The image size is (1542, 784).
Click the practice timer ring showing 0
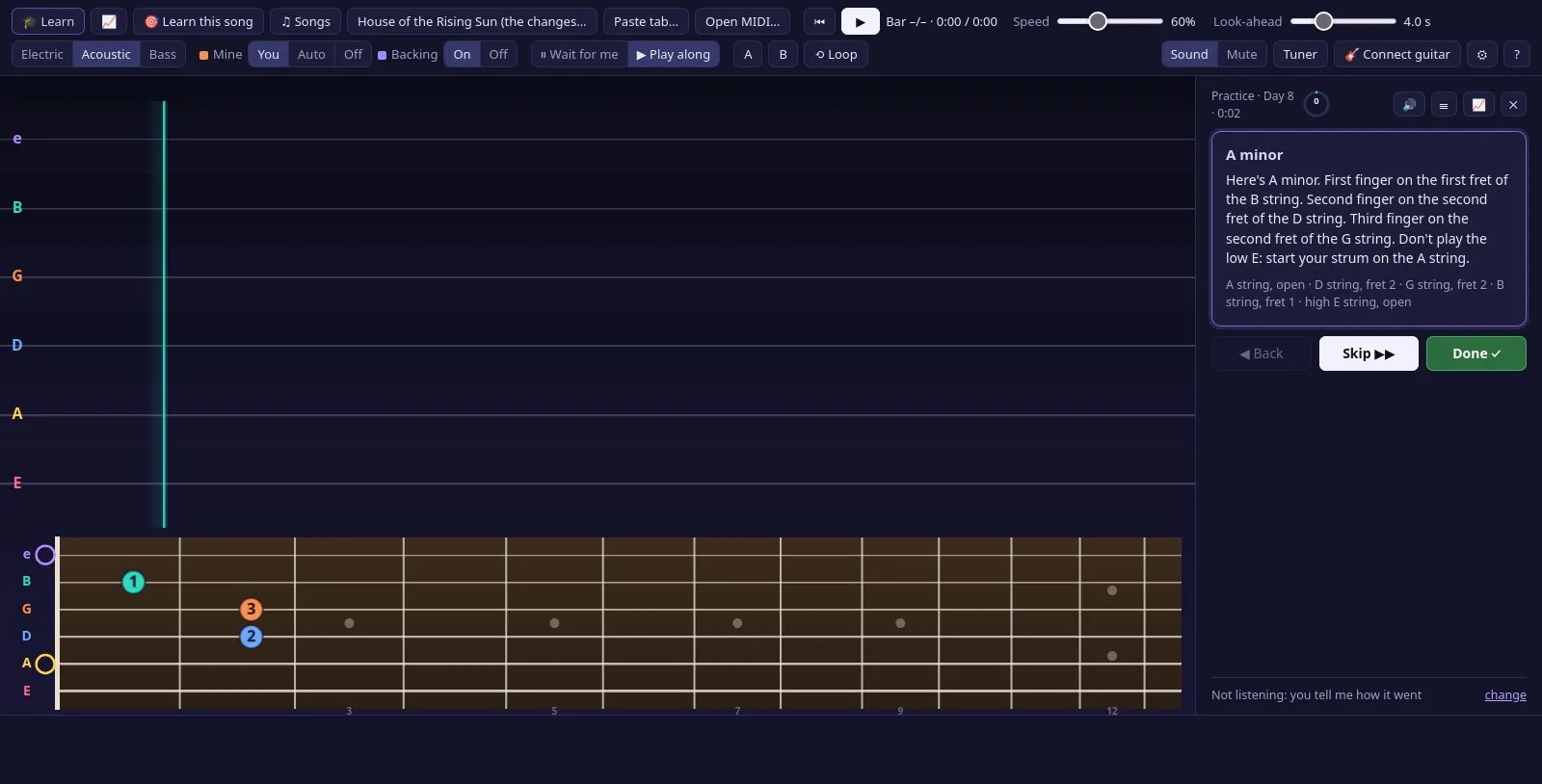[x=1316, y=103]
